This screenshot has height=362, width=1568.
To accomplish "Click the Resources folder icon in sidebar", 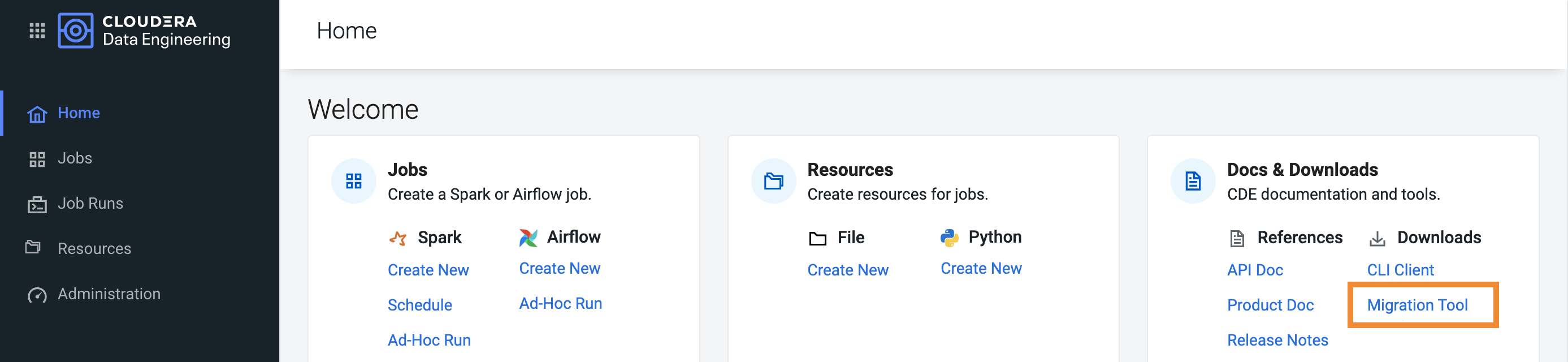I will click(33, 247).
